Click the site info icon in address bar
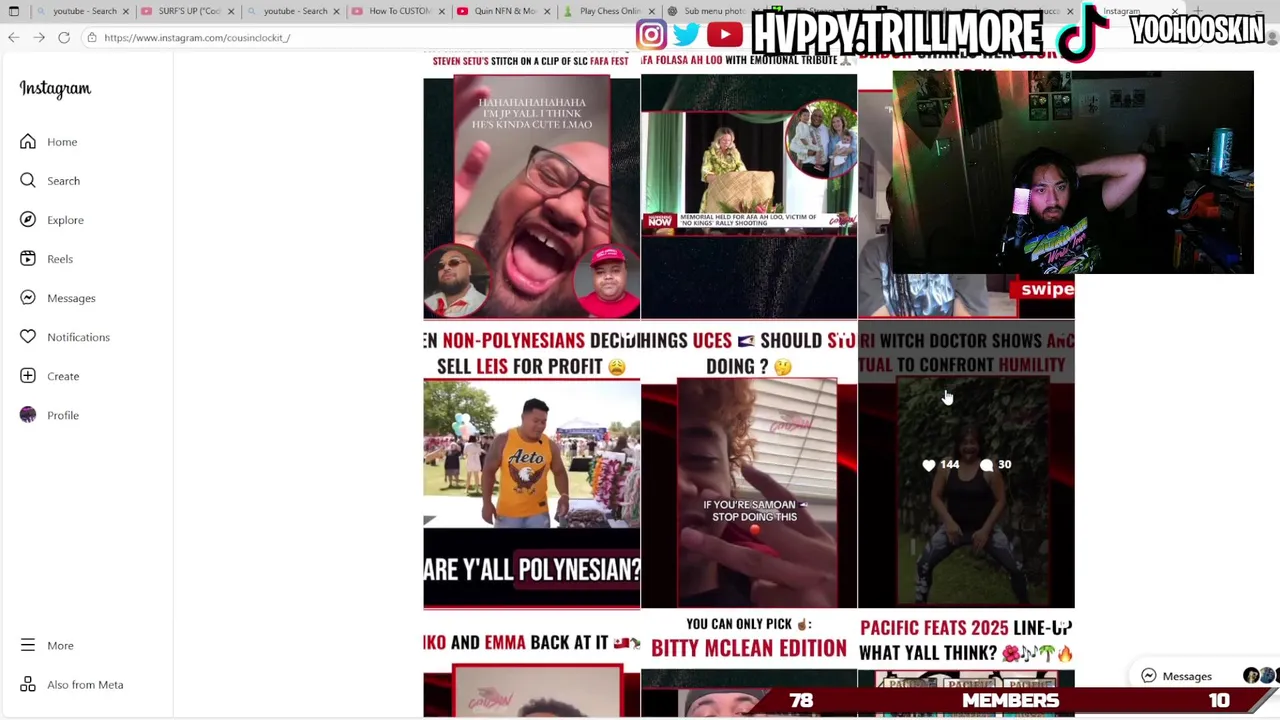Screen dimensions: 1280x720 (91, 38)
